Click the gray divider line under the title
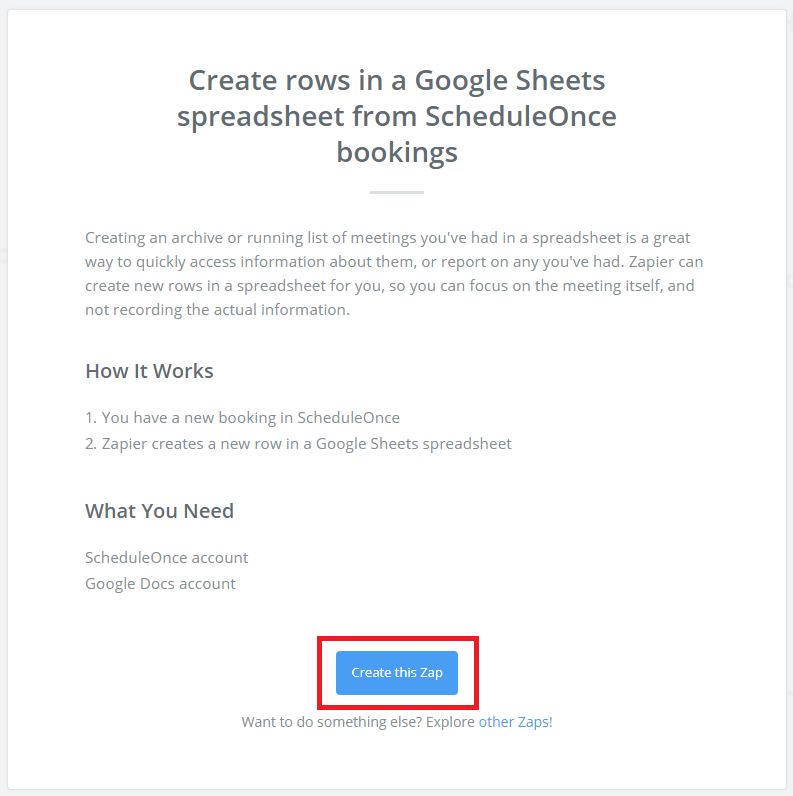The image size is (793, 796). pyautogui.click(x=397, y=192)
